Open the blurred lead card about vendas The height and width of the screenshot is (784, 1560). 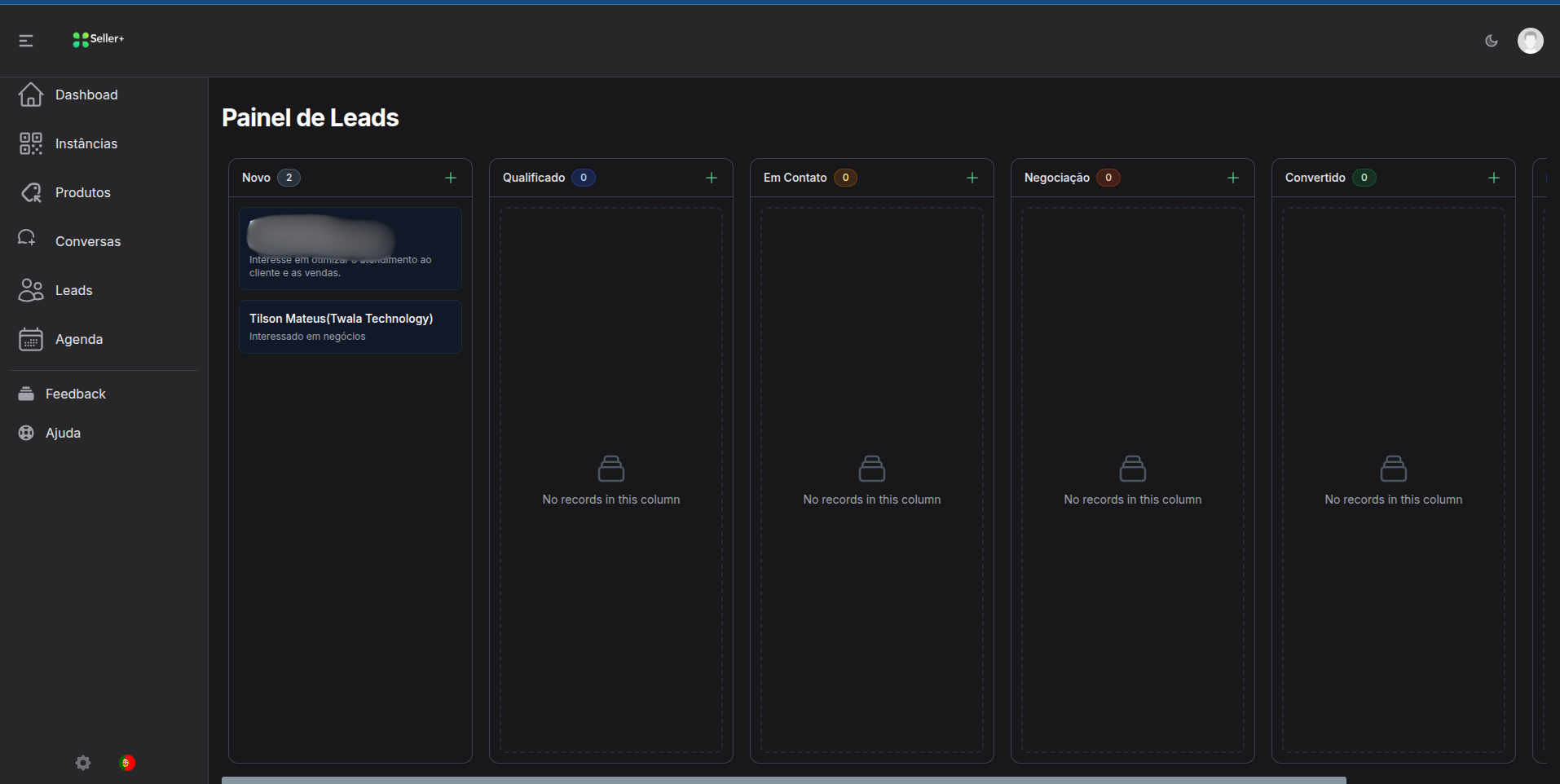point(350,249)
